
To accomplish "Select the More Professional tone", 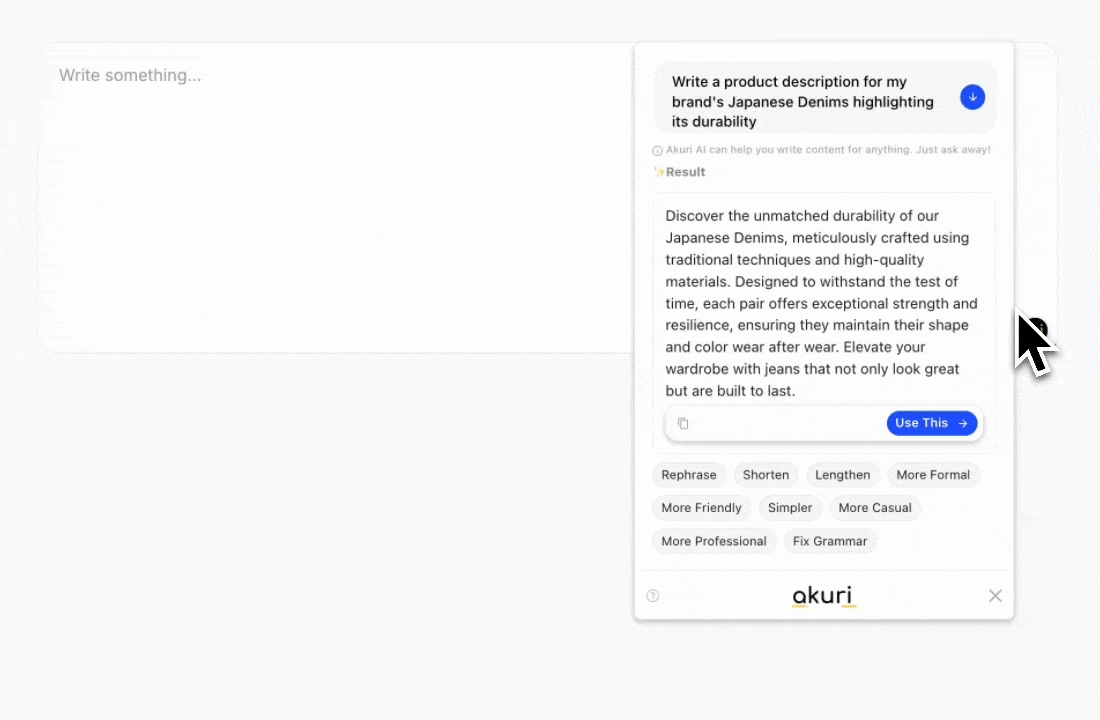I will click(x=713, y=541).
